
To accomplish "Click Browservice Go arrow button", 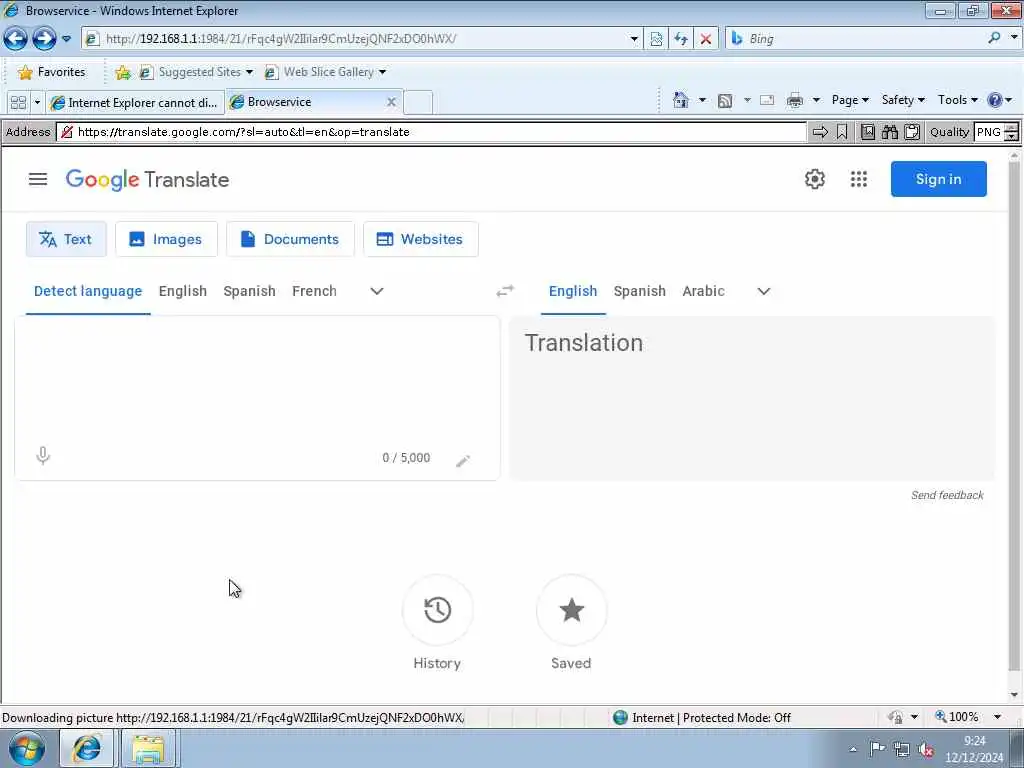I will coord(820,132).
